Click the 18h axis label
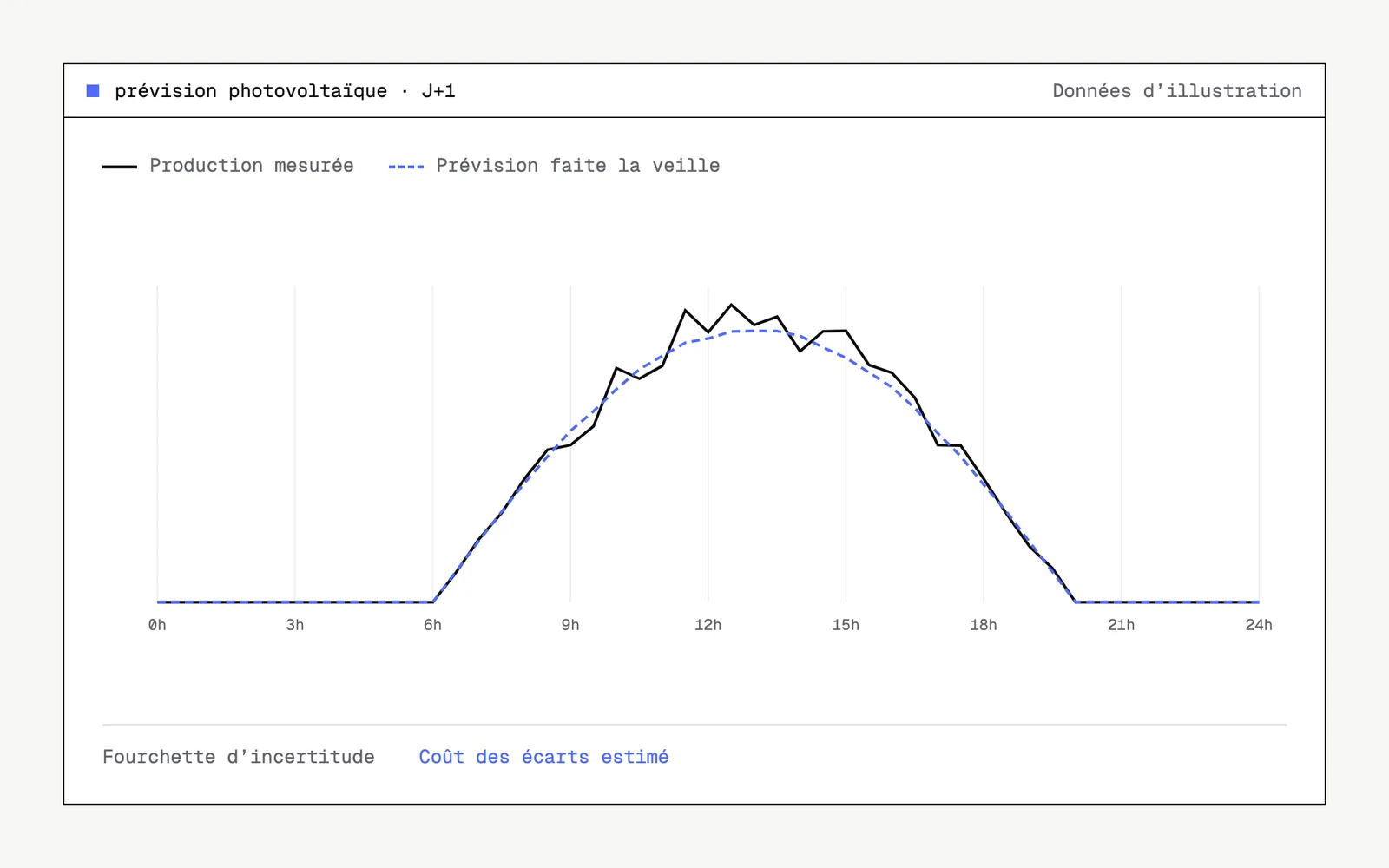The image size is (1389, 868). (984, 625)
